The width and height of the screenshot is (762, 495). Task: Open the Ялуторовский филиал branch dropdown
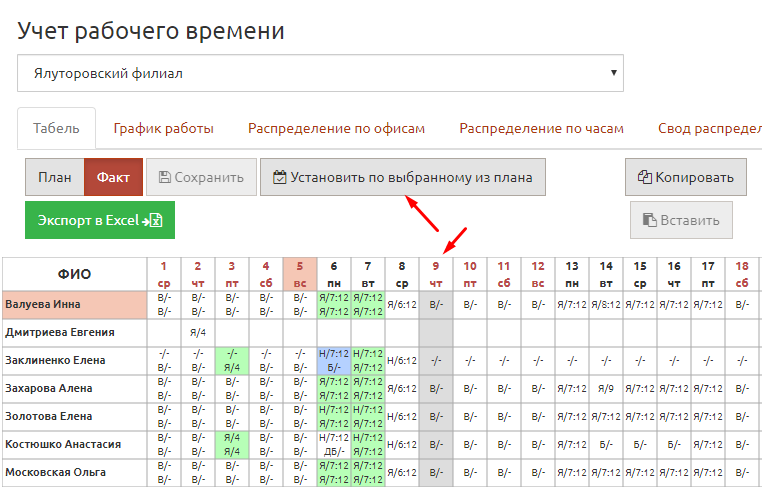pos(320,73)
